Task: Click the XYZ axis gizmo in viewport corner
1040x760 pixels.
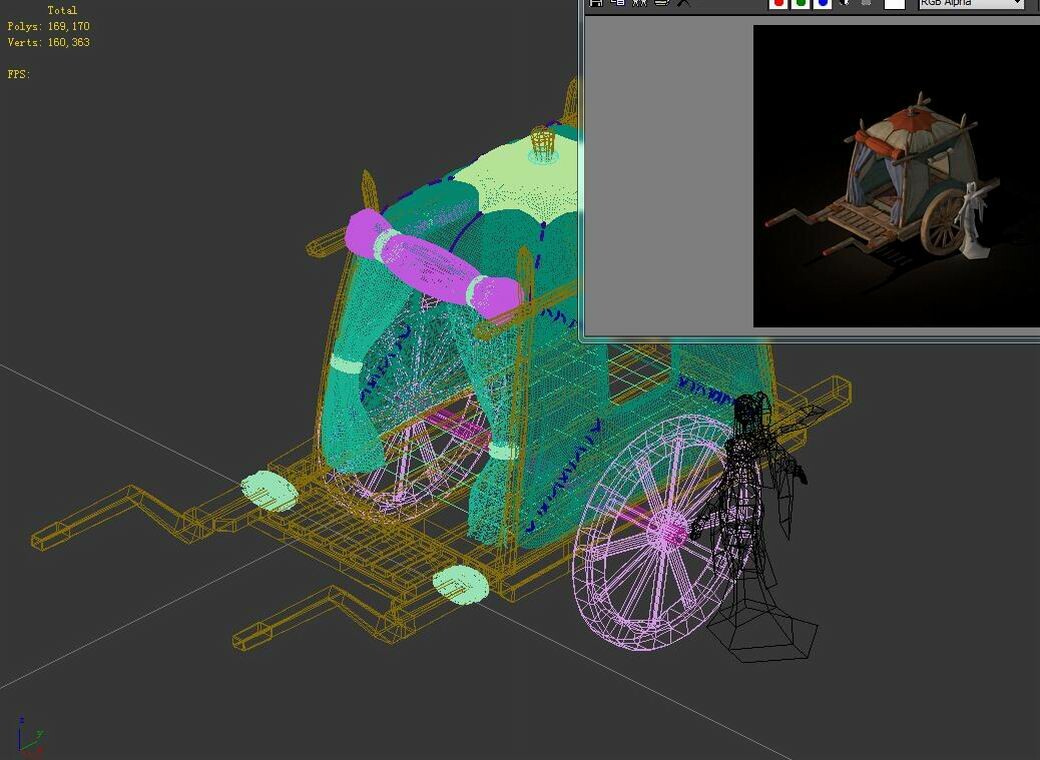Action: click(x=30, y=736)
